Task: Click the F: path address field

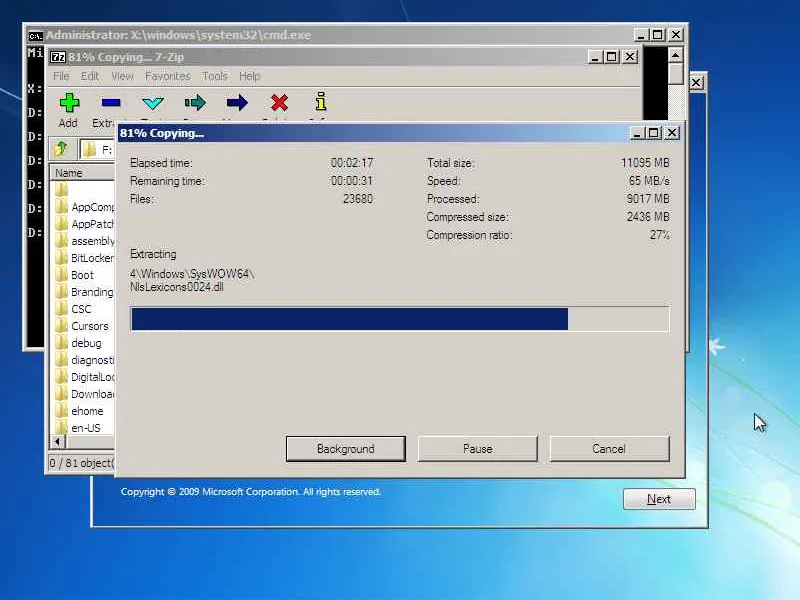Action: coord(98,149)
